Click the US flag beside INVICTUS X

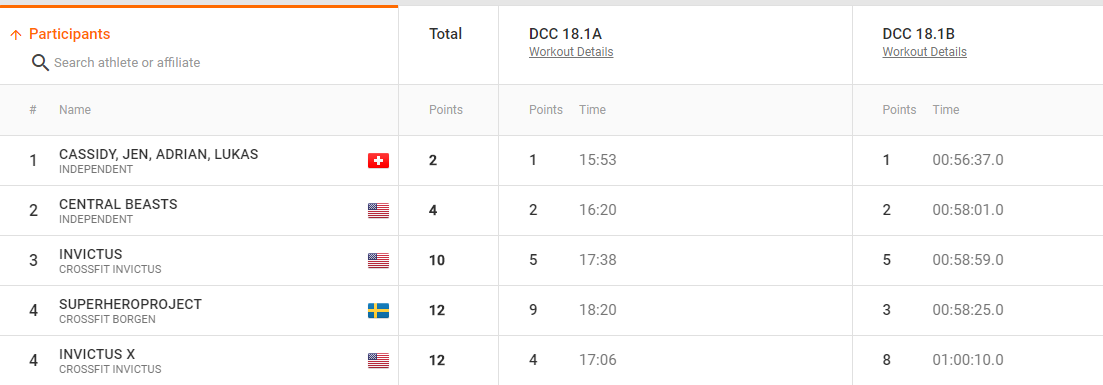coord(378,361)
